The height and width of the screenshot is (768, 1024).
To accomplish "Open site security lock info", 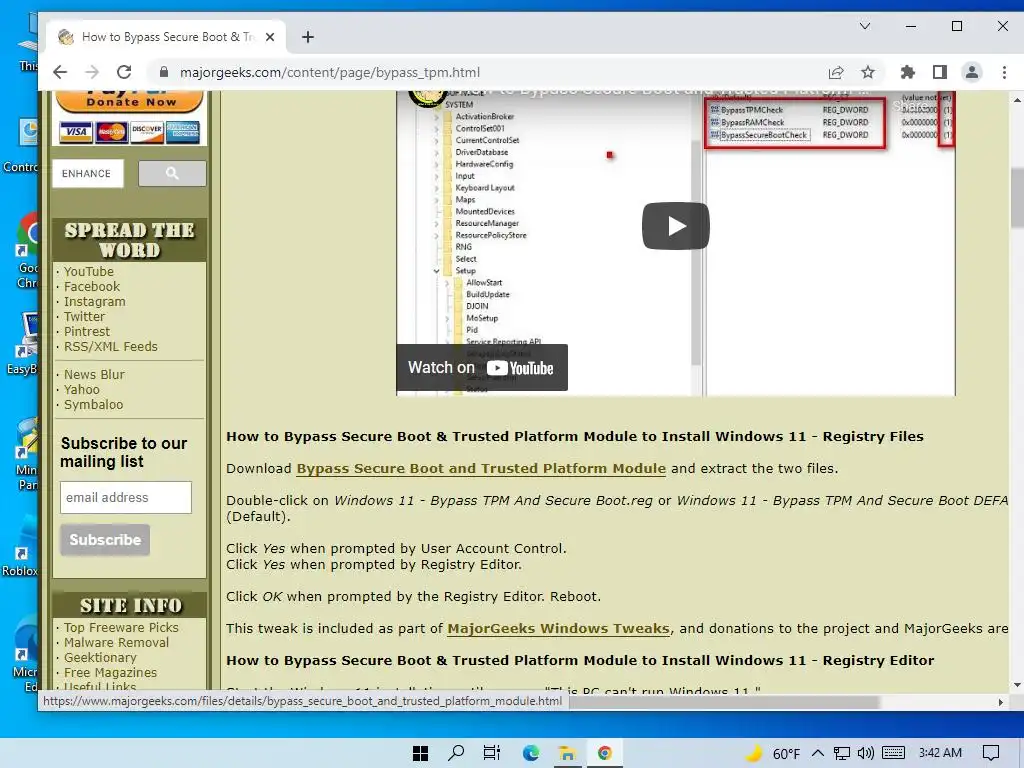I will coord(164,72).
